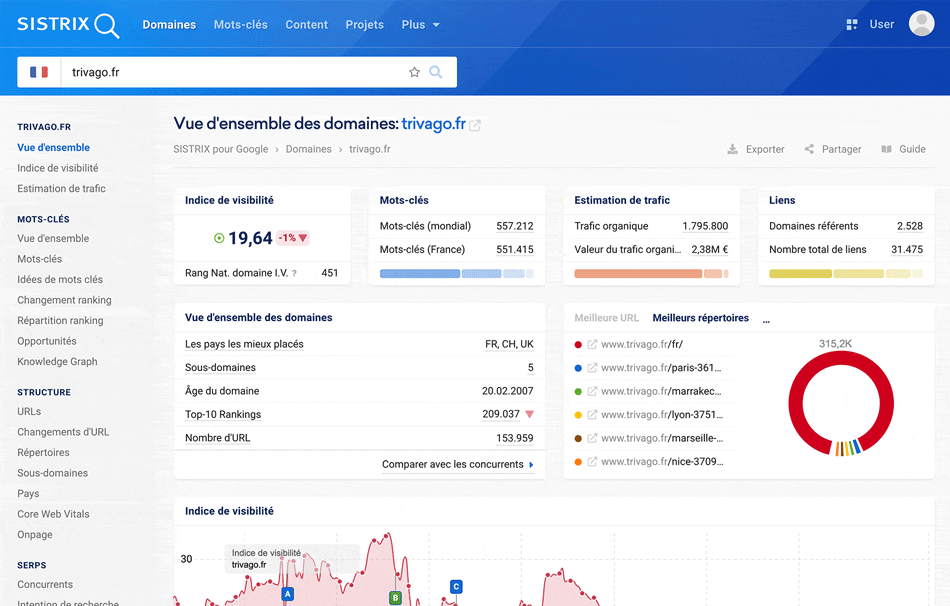Image resolution: width=950 pixels, height=606 pixels.
Task: Click Nombre d'URL value 153.959
Action: pyautogui.click(x=514, y=438)
